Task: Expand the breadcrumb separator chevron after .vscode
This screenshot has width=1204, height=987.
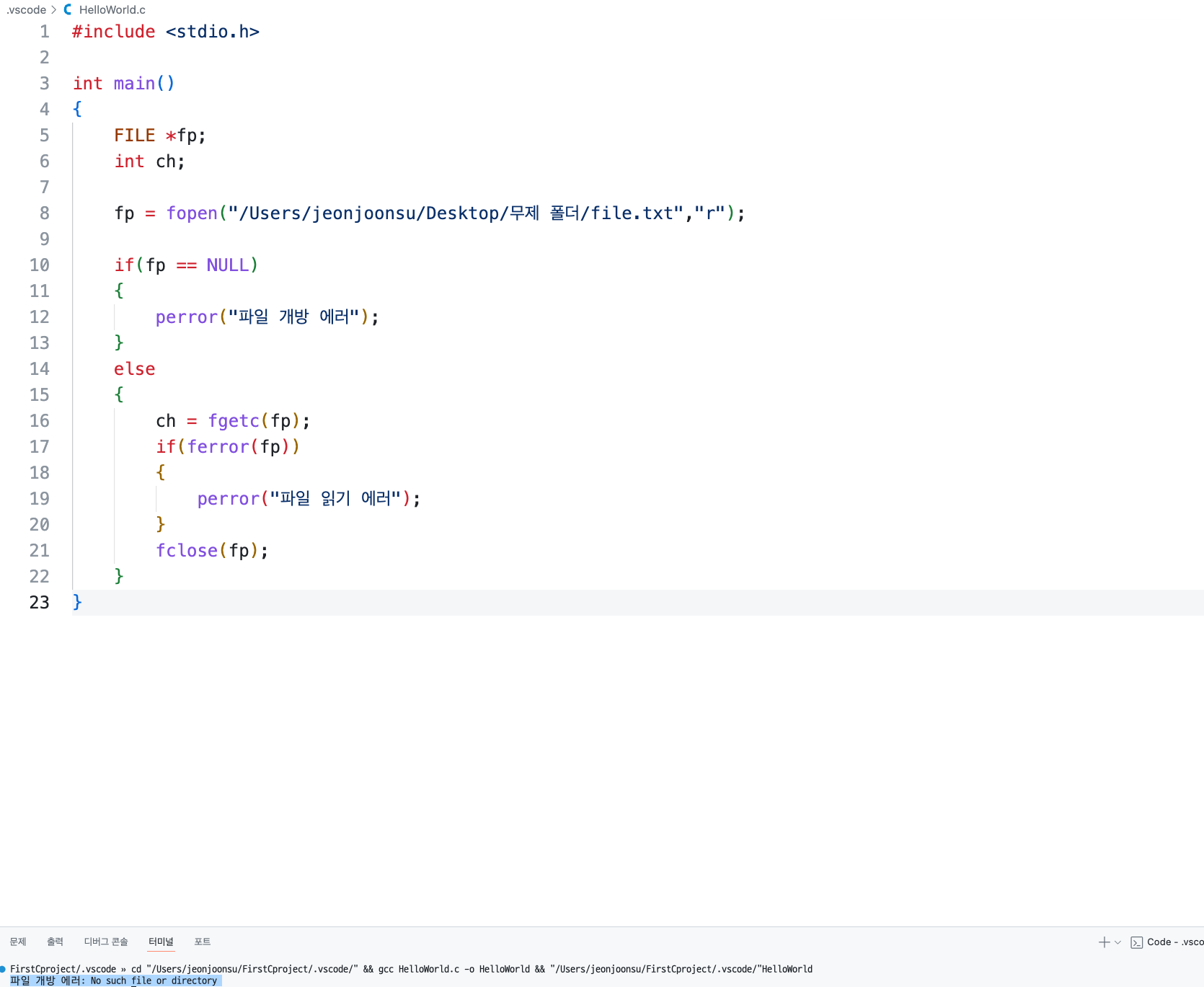Action: pos(54,10)
